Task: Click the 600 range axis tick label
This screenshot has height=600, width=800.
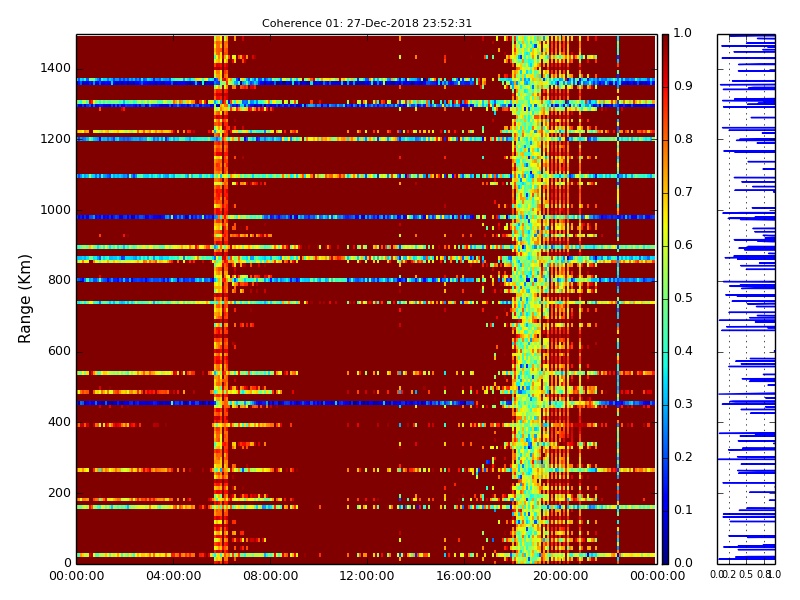Action: click(59, 351)
